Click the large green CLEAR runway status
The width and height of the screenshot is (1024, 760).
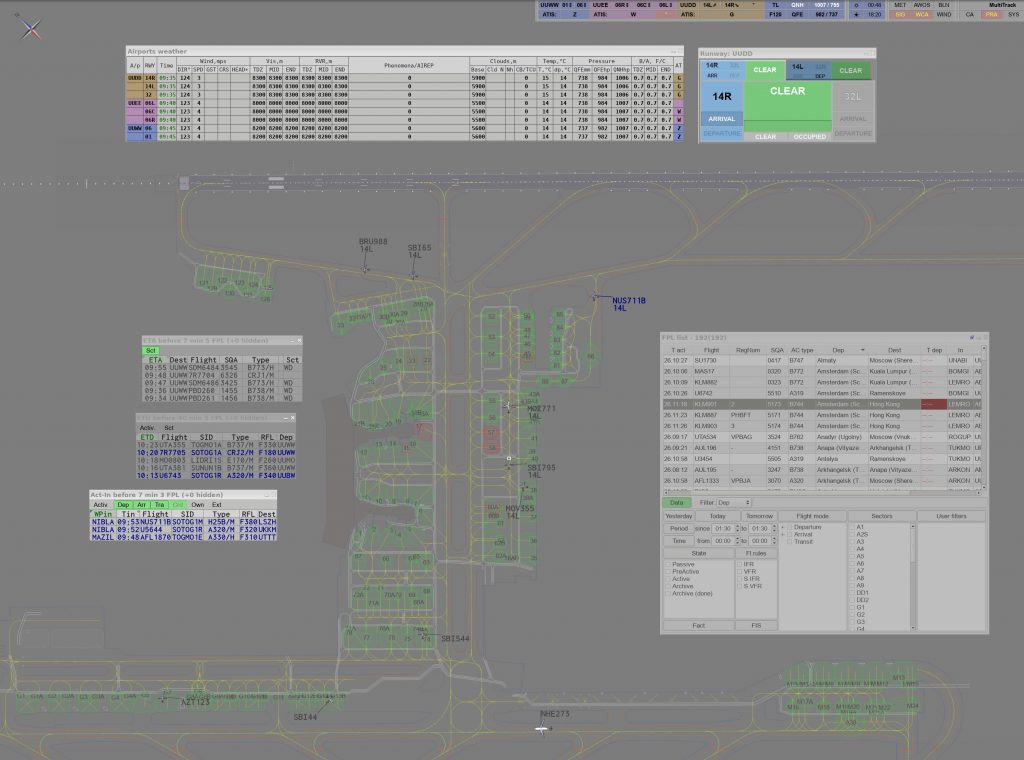pos(787,92)
